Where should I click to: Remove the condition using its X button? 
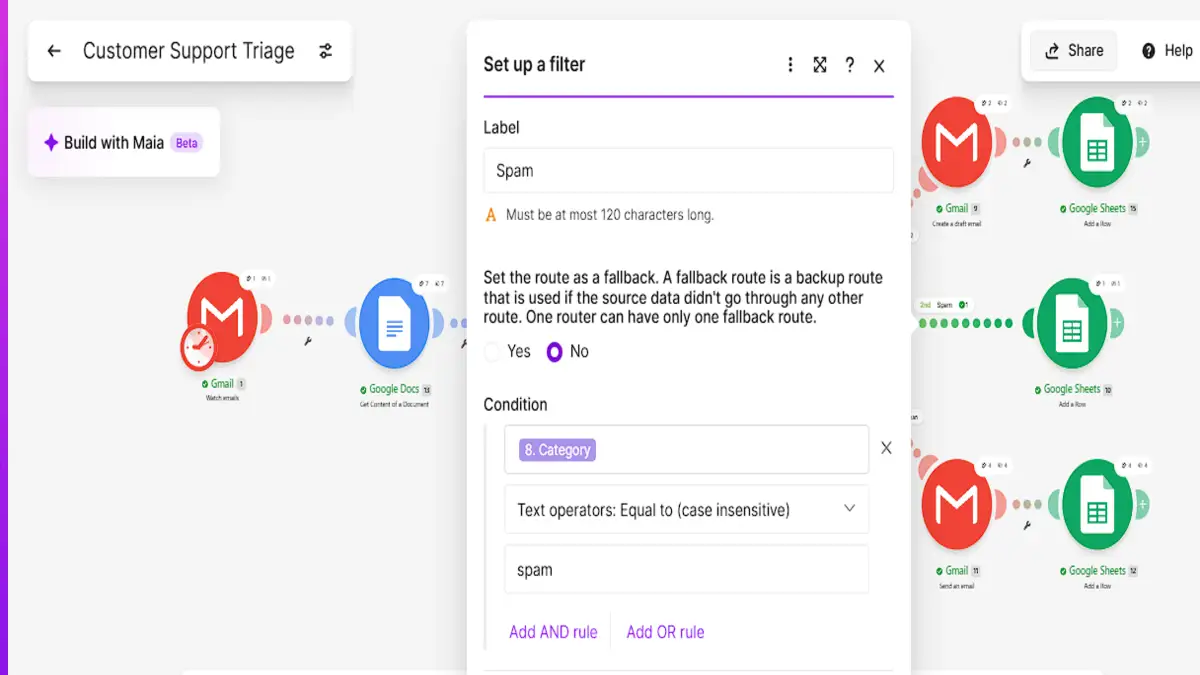(886, 449)
